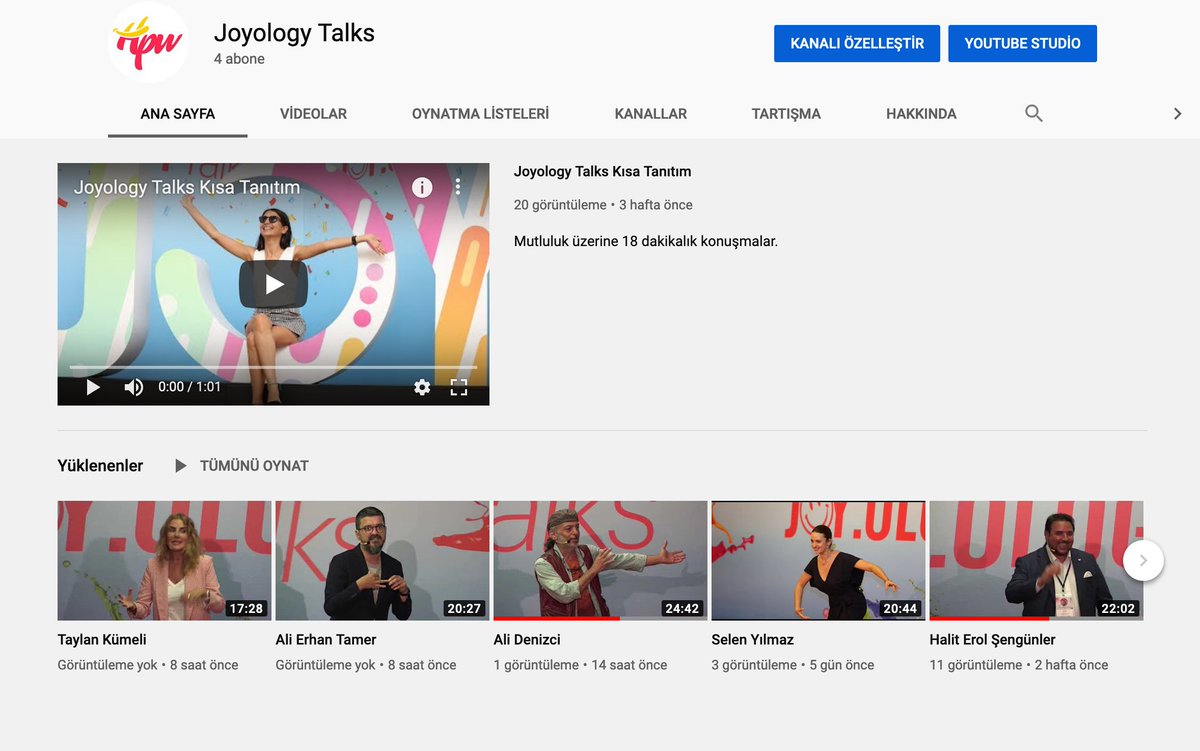Click the play icon beside Tümünü Oynat

click(x=181, y=466)
